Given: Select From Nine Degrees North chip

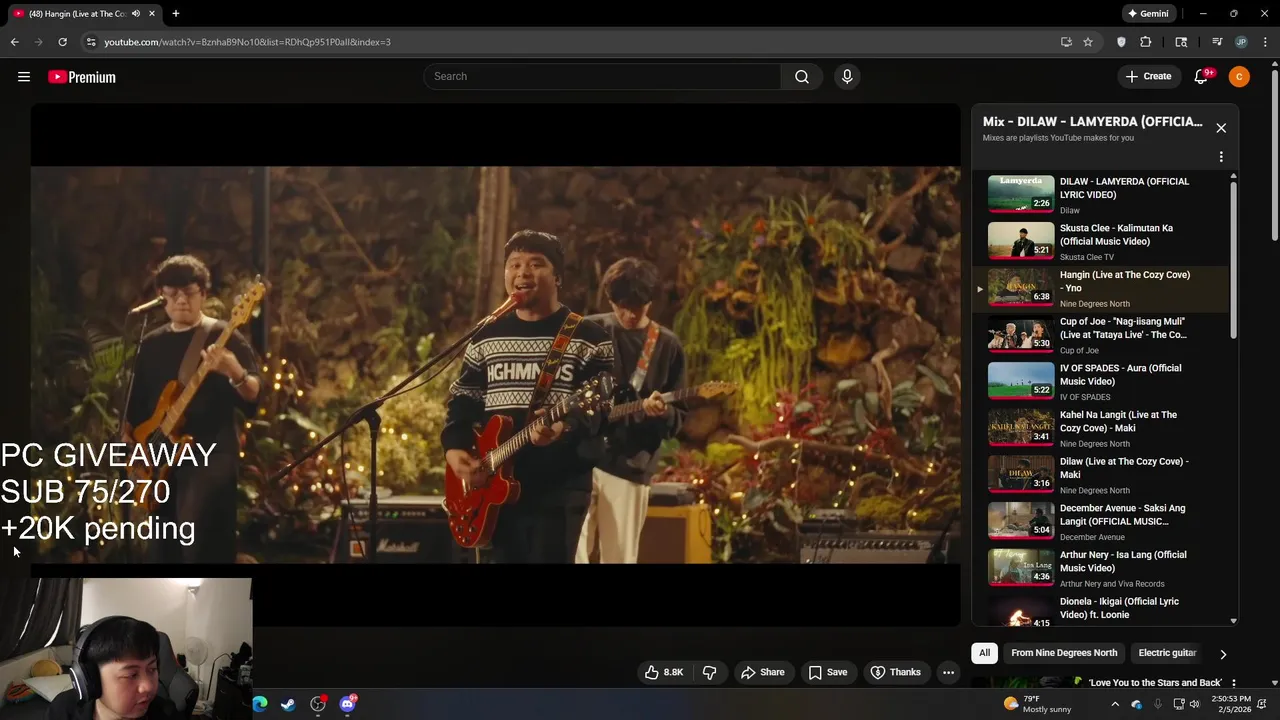Looking at the screenshot, I should pos(1064,653).
